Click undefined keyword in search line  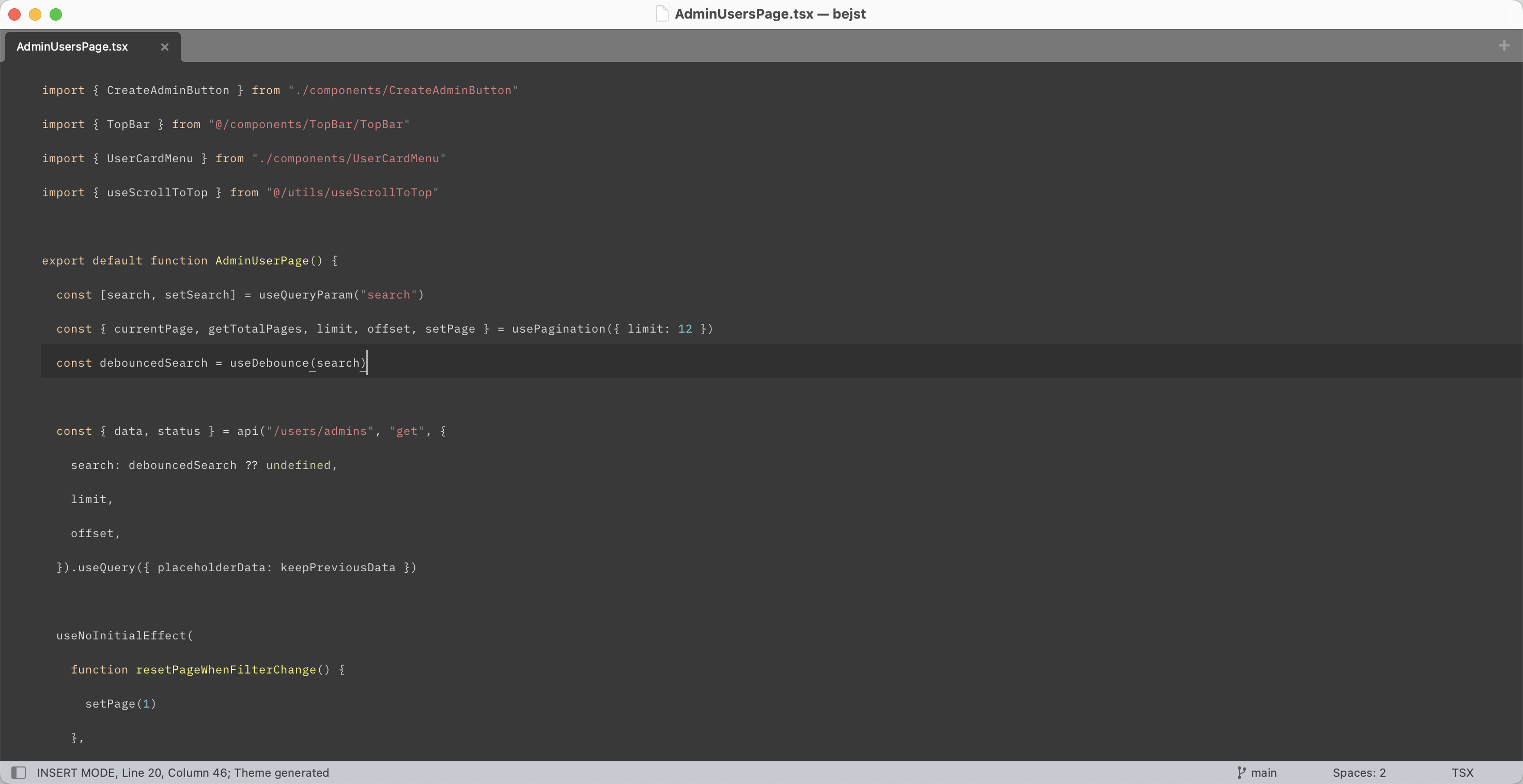pos(298,465)
